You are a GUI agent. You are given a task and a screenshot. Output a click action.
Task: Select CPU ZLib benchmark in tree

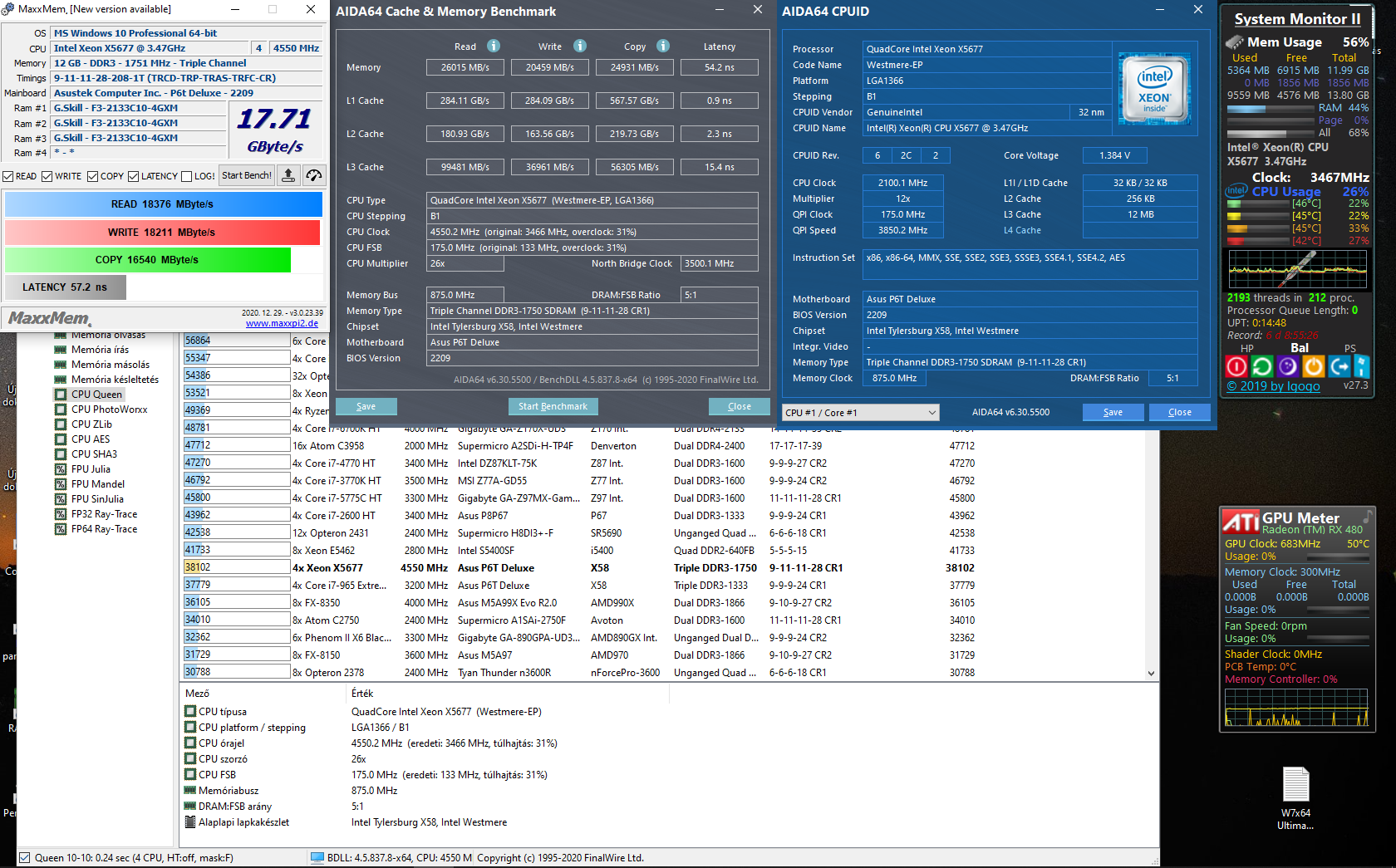(91, 424)
